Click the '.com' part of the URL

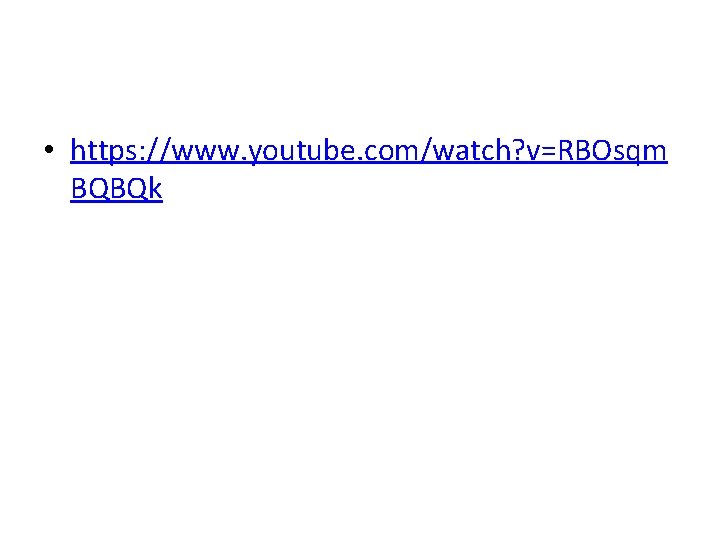388,154
